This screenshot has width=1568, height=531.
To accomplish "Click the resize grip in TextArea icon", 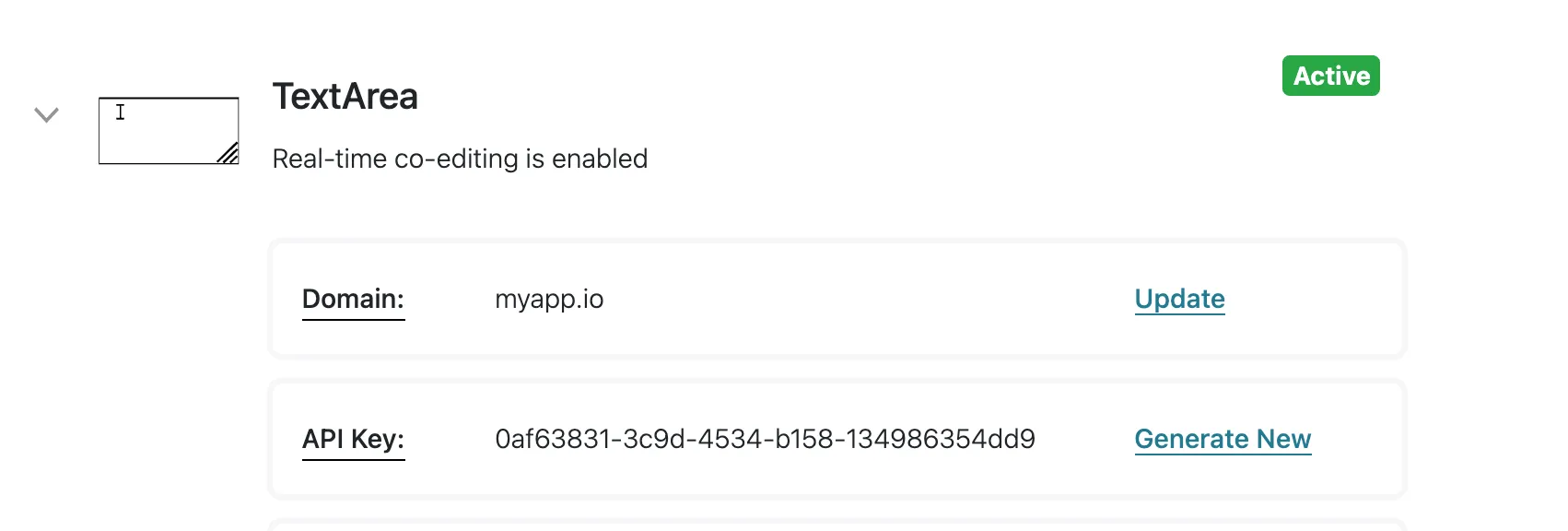I will (x=228, y=153).
